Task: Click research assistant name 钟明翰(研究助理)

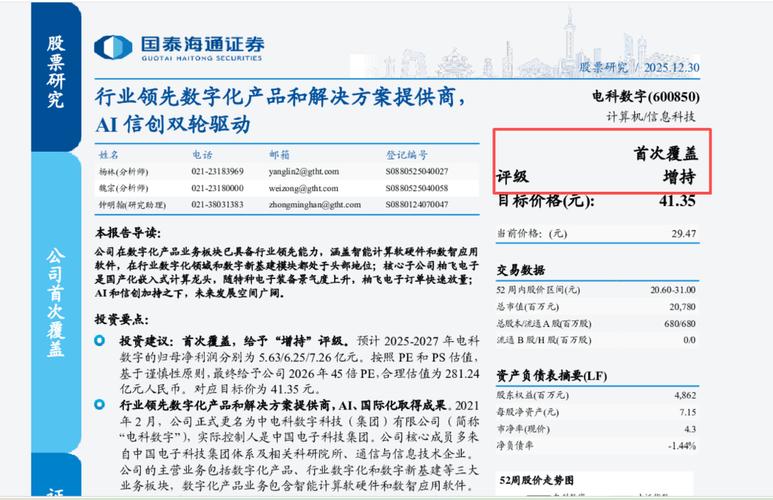Action: [x=132, y=205]
